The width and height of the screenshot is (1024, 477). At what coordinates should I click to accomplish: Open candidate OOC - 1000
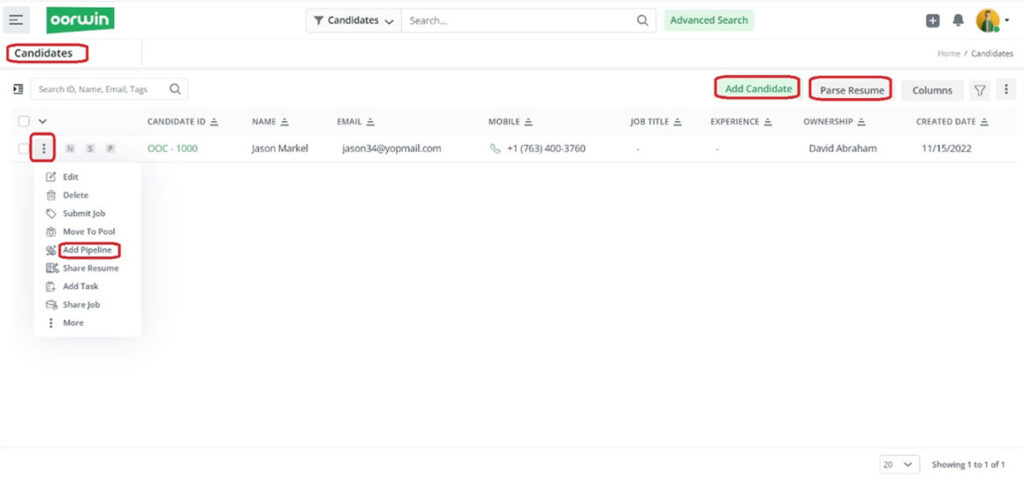pyautogui.click(x=172, y=148)
